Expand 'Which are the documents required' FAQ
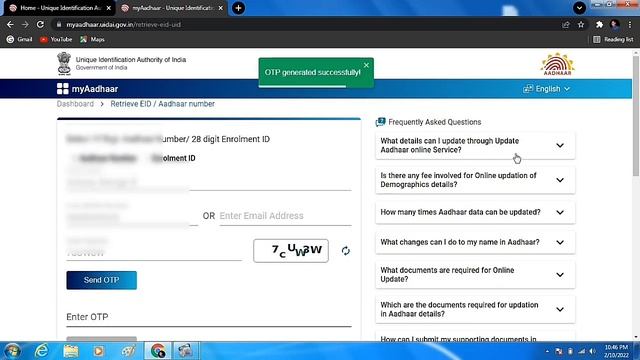Screen dimensions: 640x360 coord(475,309)
